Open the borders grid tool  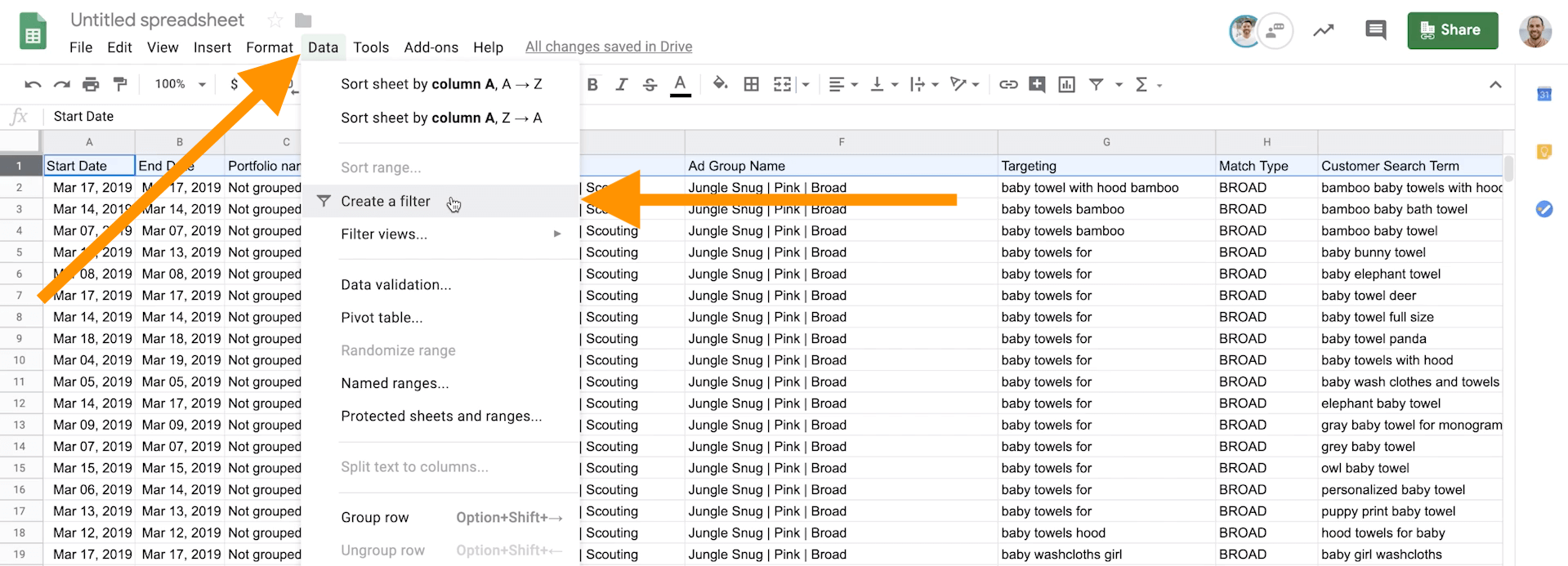coord(751,84)
